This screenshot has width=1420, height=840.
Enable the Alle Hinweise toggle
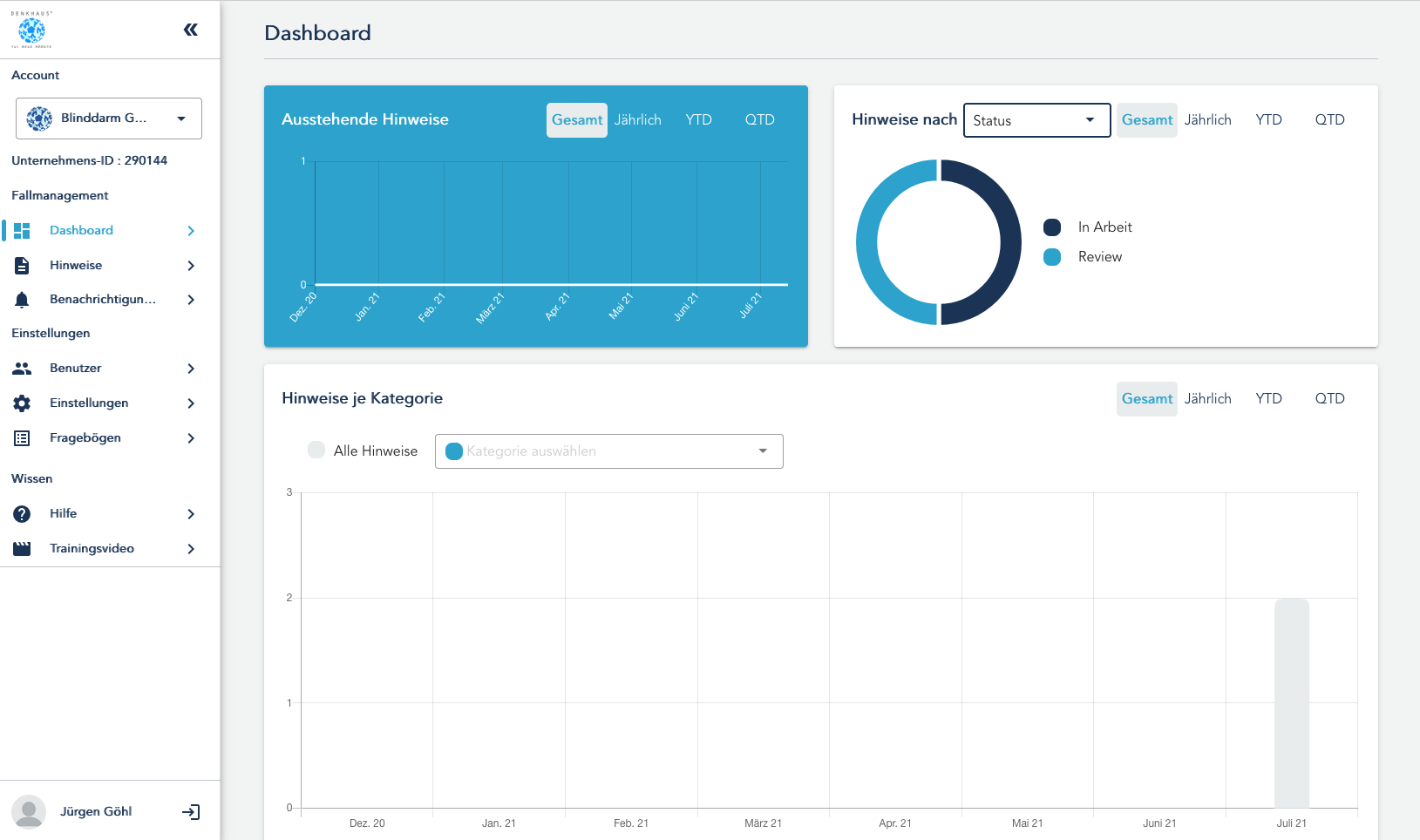[316, 450]
